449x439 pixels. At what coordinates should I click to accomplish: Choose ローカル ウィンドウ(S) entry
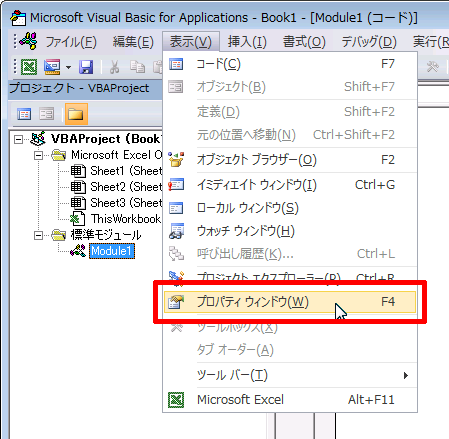pos(290,208)
